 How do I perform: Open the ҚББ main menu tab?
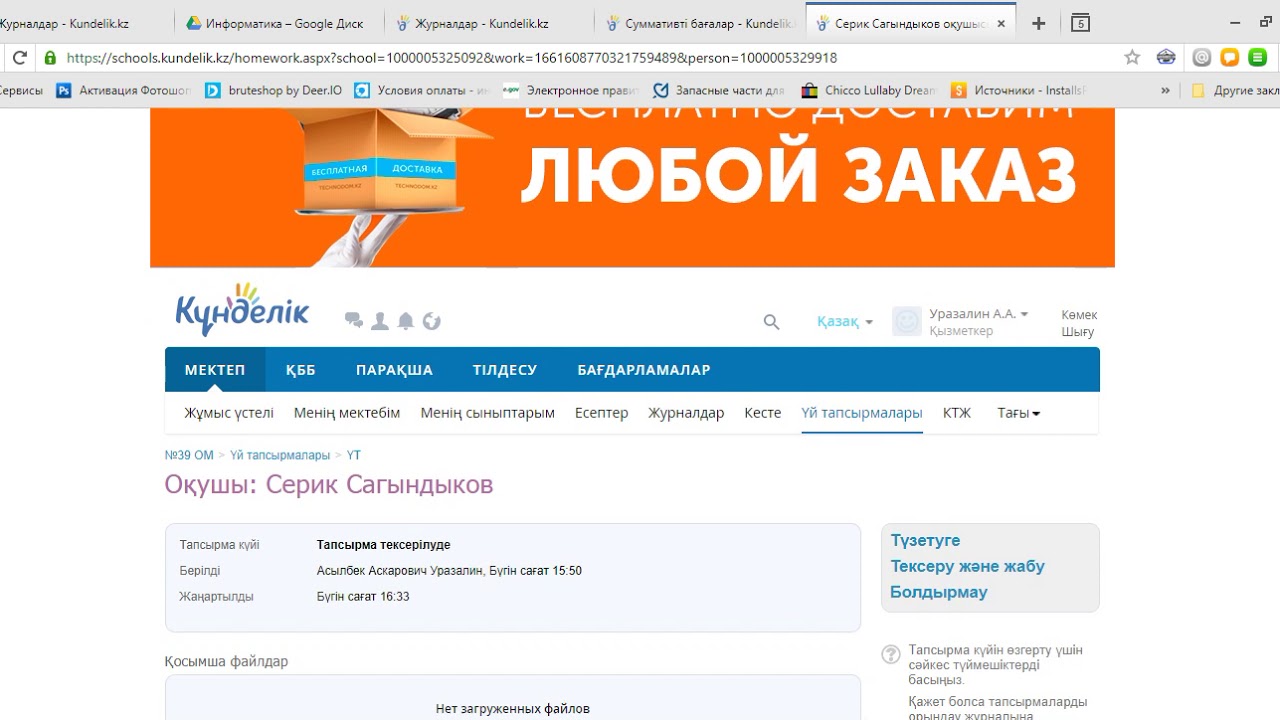click(x=300, y=370)
